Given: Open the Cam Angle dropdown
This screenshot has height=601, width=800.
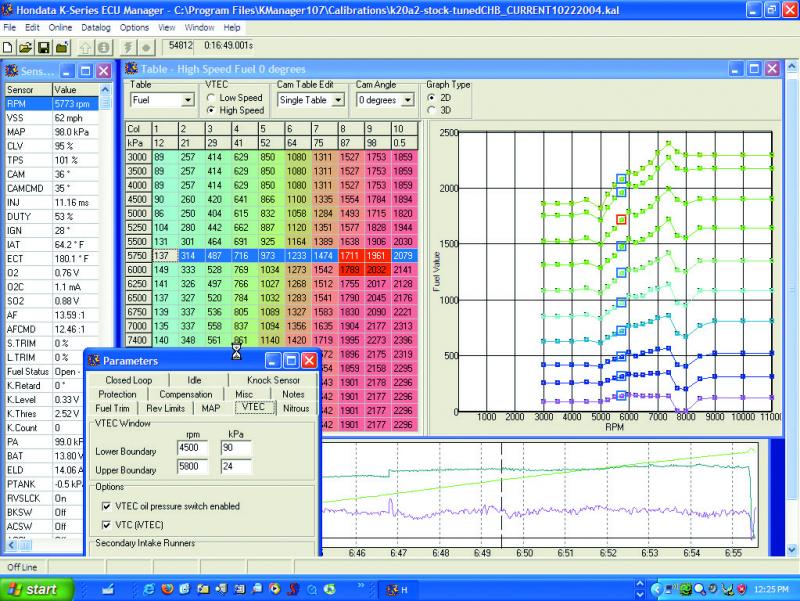Looking at the screenshot, I should pyautogui.click(x=407, y=100).
